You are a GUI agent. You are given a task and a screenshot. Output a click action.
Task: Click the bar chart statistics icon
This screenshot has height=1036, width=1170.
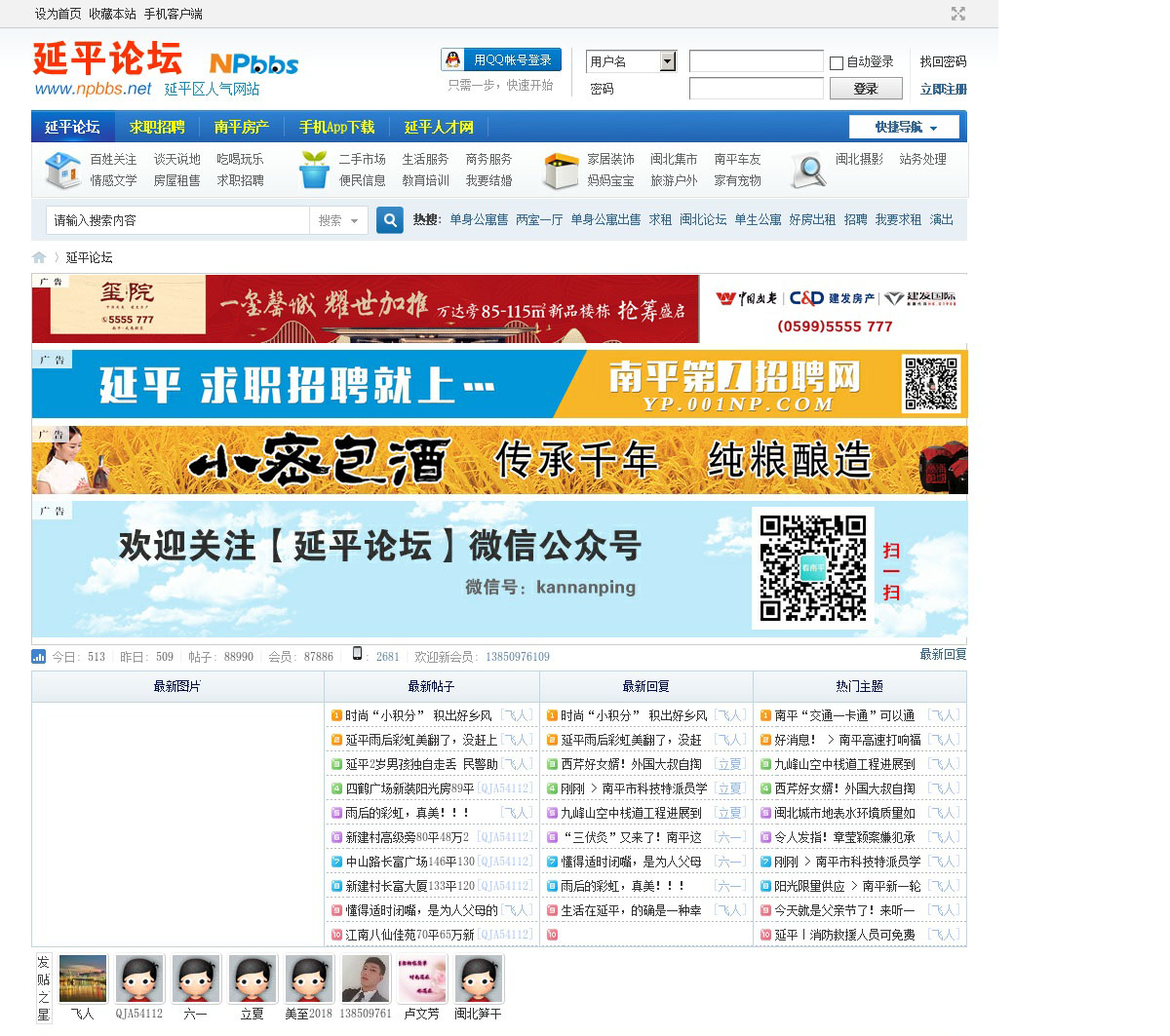39,657
